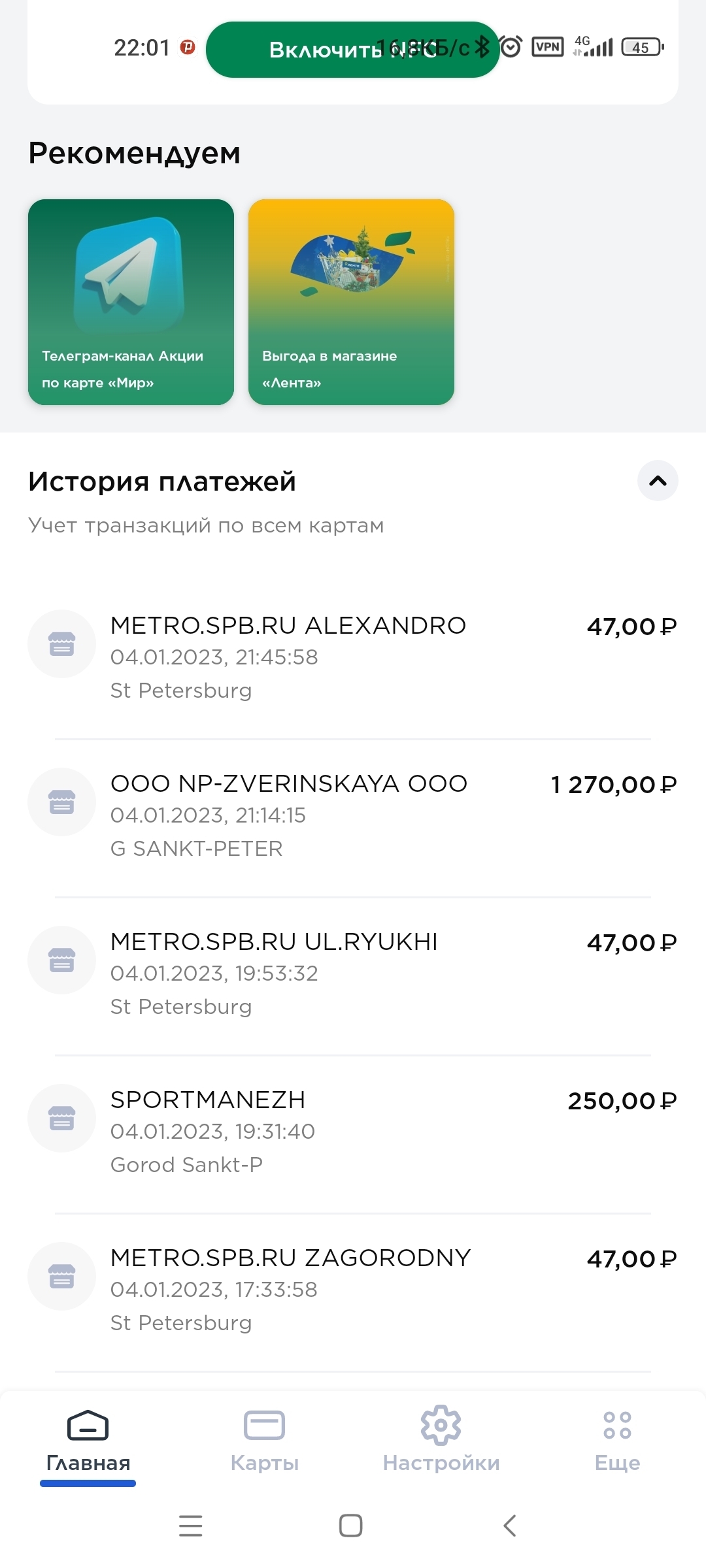Open Telegram channel Mir card promo
The width and height of the screenshot is (706, 1568).
point(131,302)
